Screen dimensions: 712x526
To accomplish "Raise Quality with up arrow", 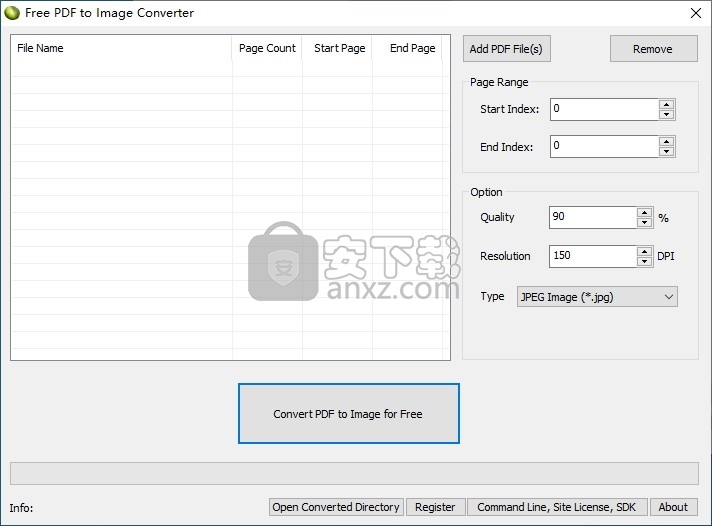I will tap(645, 212).
